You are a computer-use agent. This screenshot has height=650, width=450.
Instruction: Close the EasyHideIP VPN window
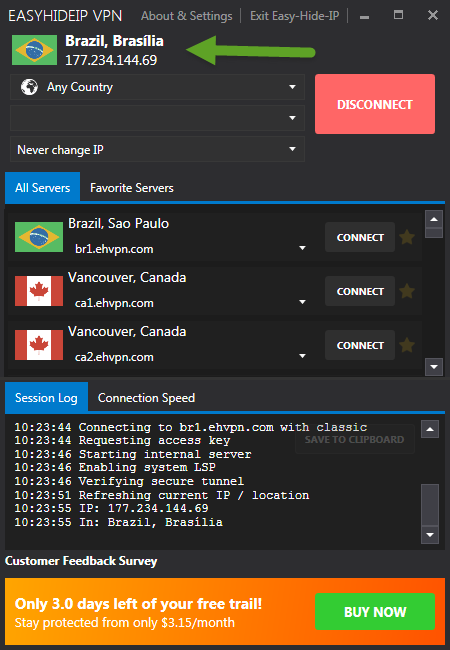tap(433, 15)
